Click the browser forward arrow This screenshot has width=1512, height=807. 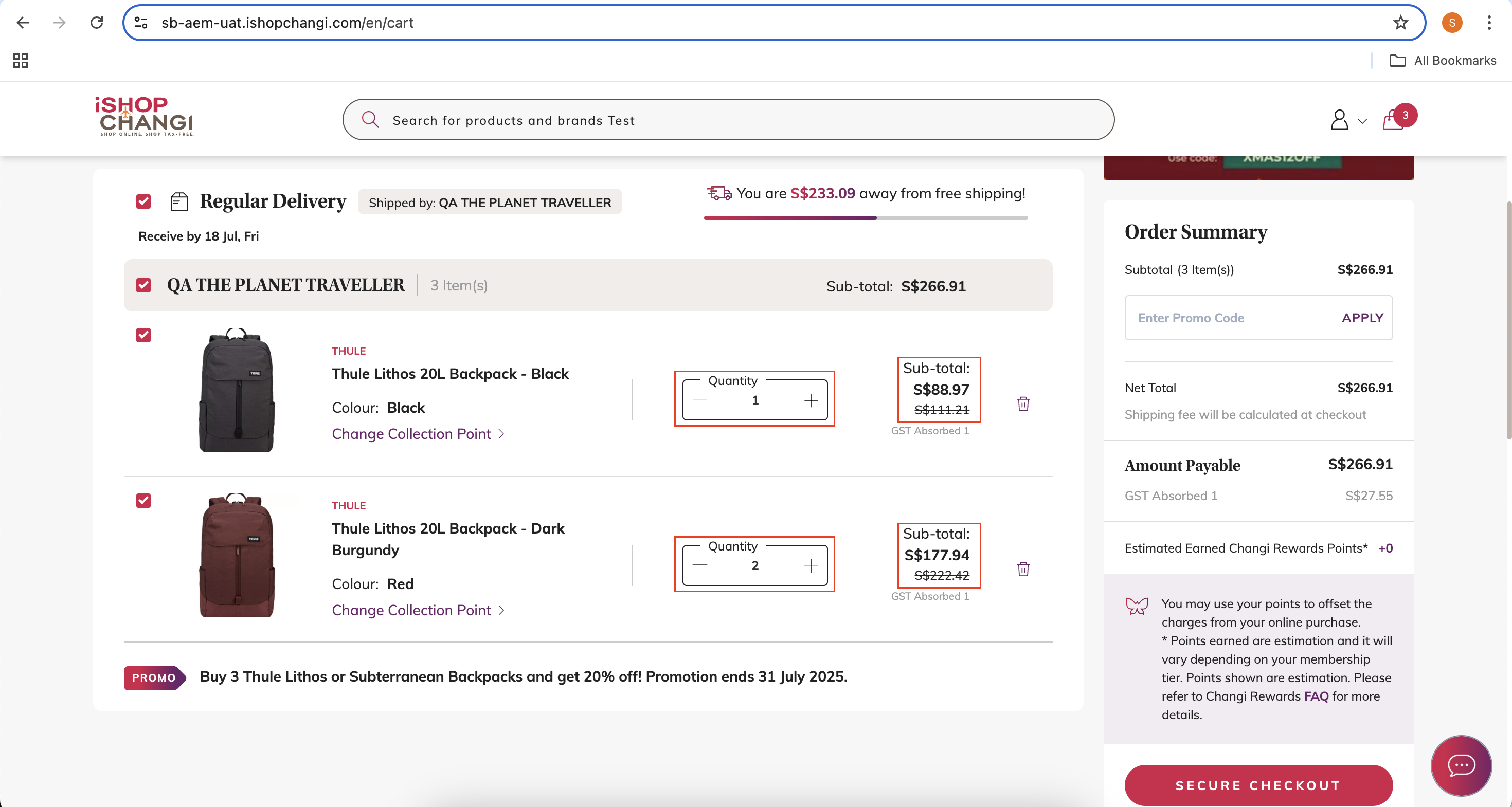click(59, 22)
